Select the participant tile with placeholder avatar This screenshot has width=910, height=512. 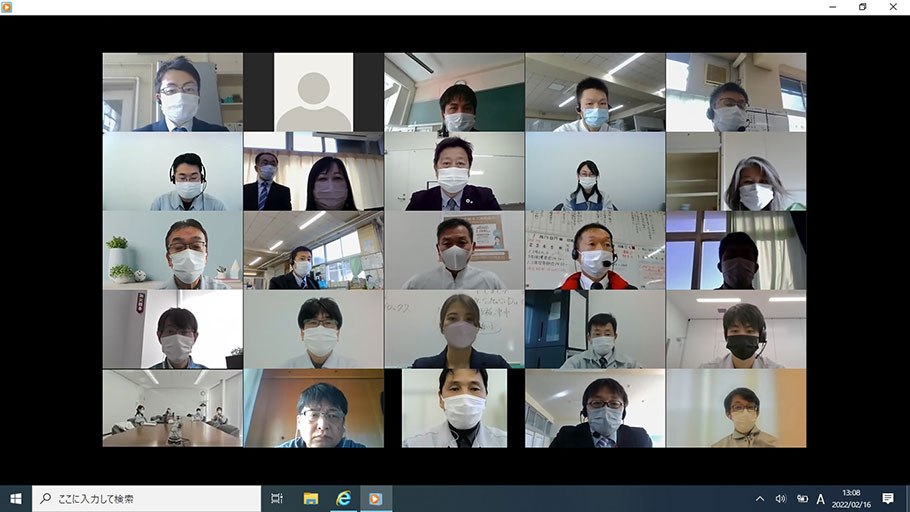pos(313,92)
